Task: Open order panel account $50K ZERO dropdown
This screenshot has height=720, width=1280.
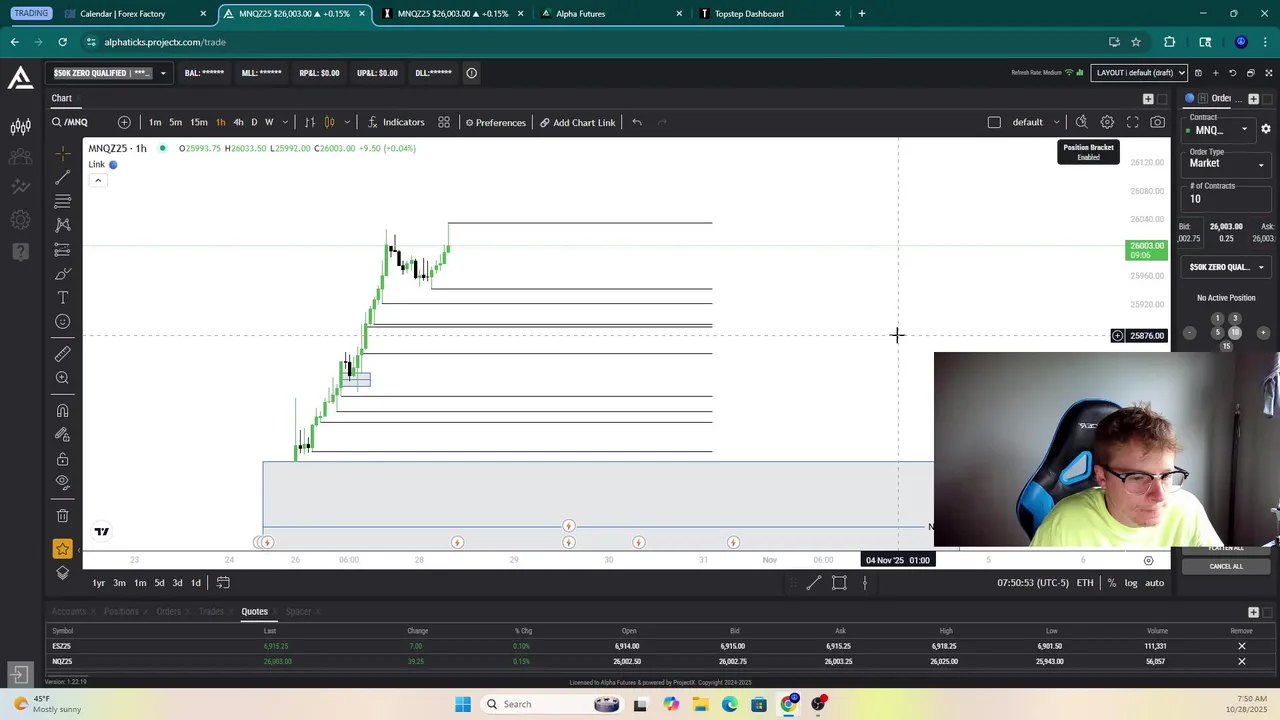Action: click(1227, 267)
